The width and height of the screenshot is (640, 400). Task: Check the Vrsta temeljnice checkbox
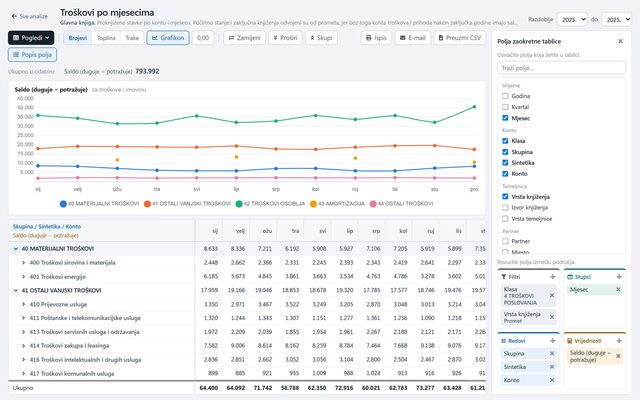(505, 218)
